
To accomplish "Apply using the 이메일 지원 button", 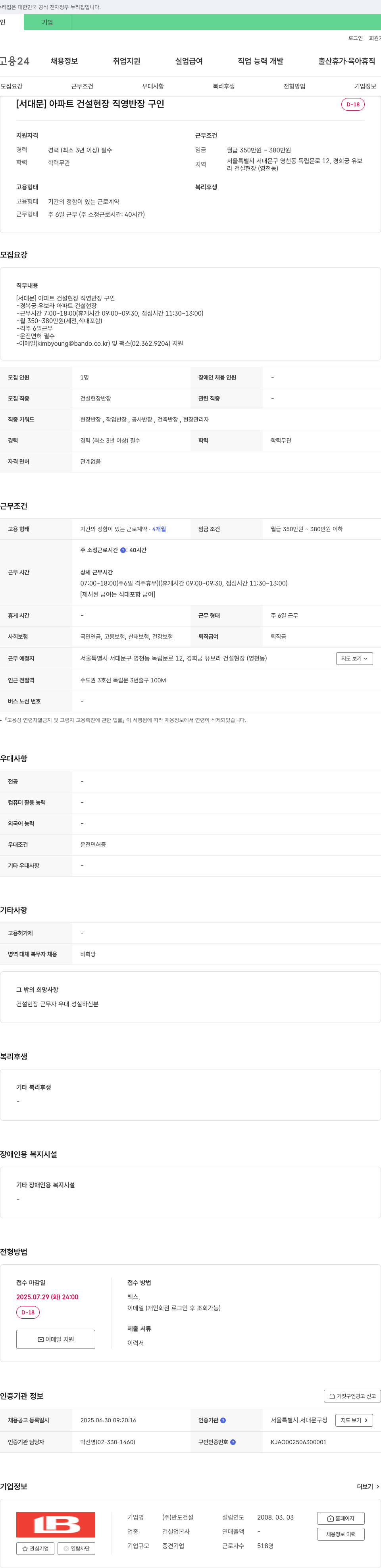I will pos(56,1339).
